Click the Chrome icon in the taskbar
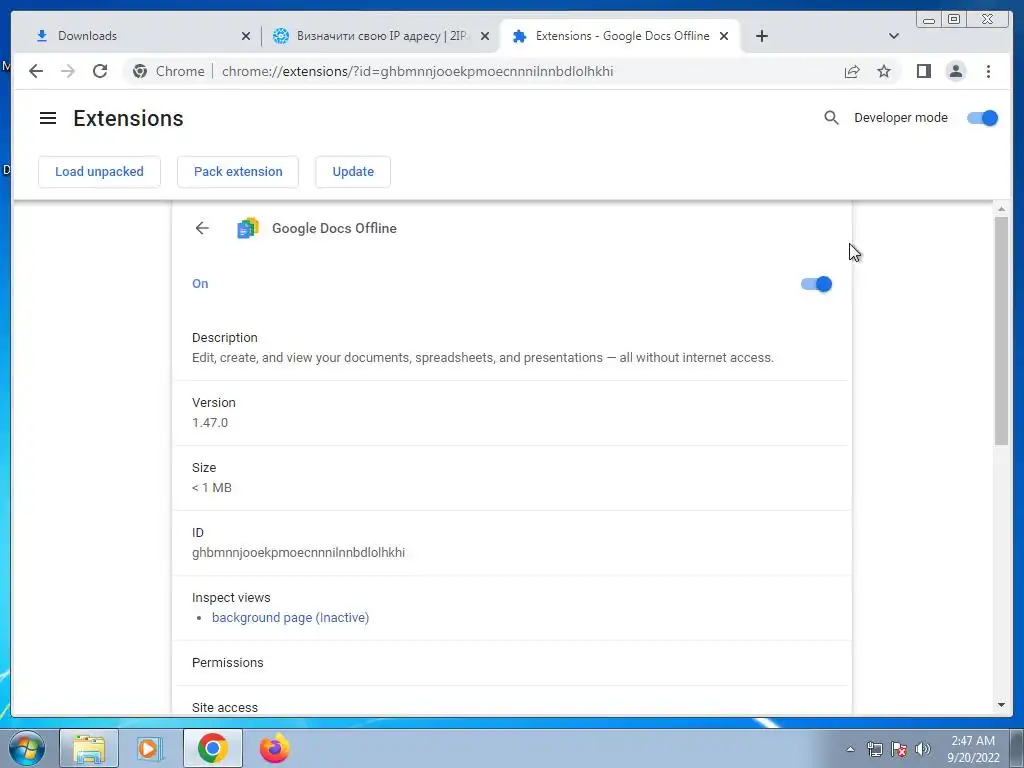The height and width of the screenshot is (768, 1024). tap(213, 748)
